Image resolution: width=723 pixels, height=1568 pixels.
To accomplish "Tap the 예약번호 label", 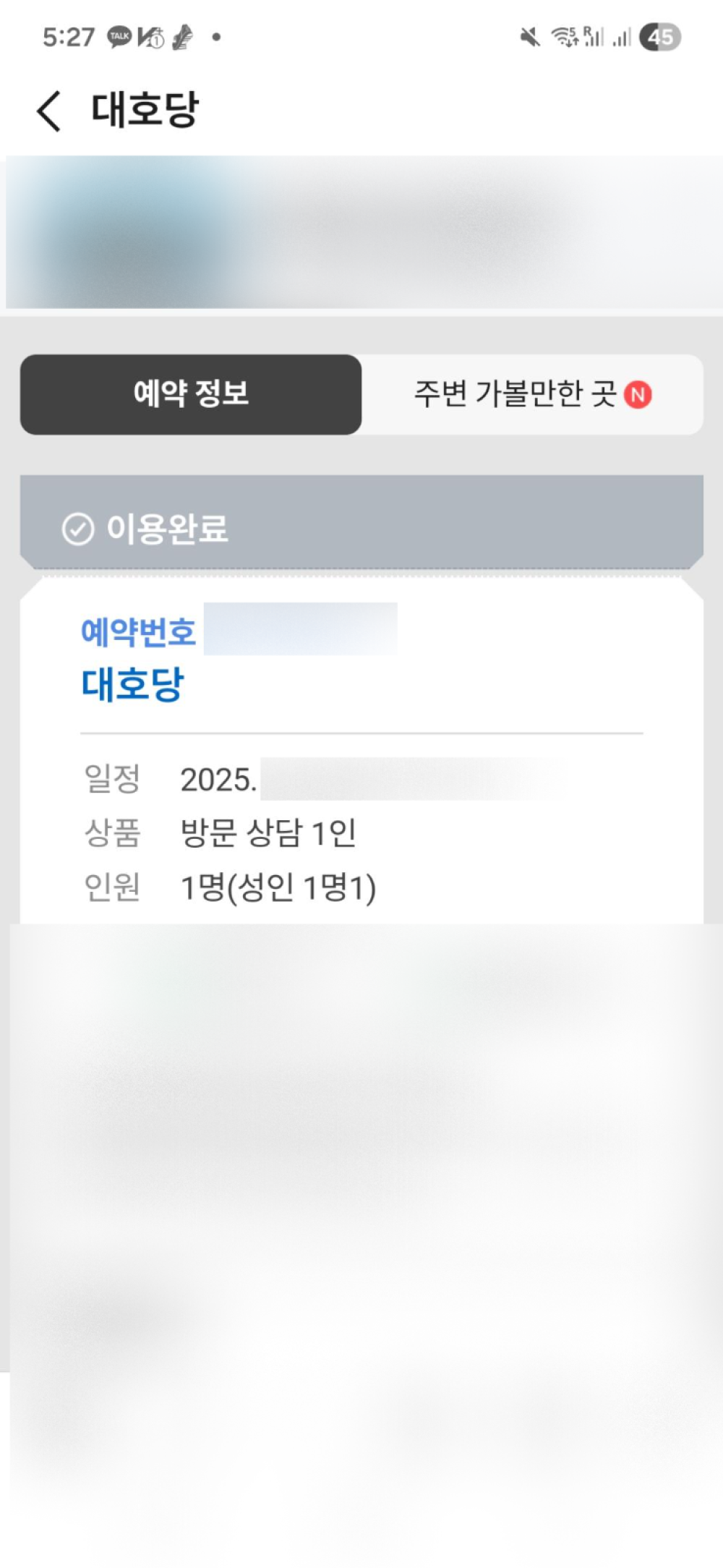I will pos(138,631).
